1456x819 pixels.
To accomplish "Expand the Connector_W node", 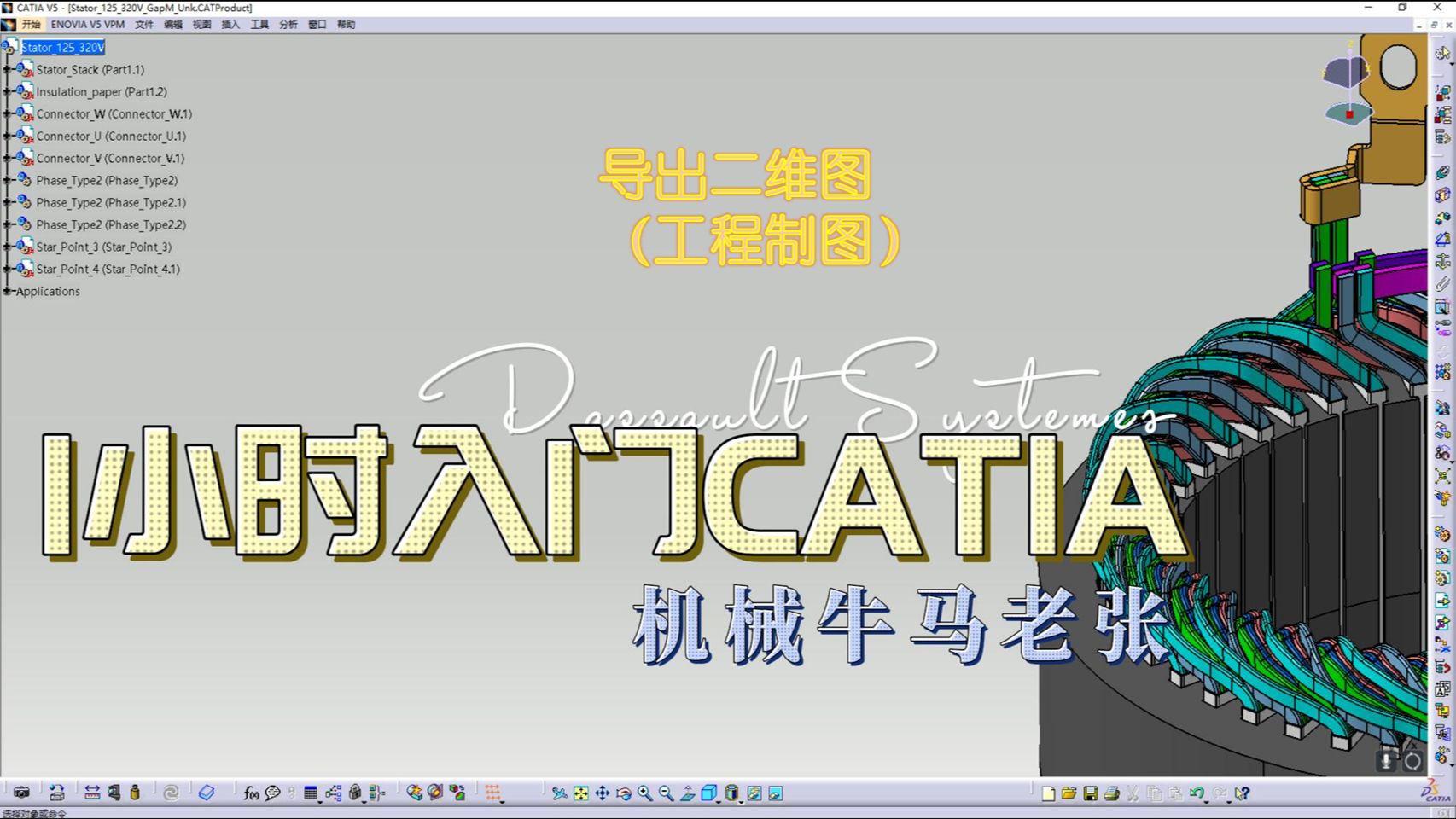I will (7, 113).
